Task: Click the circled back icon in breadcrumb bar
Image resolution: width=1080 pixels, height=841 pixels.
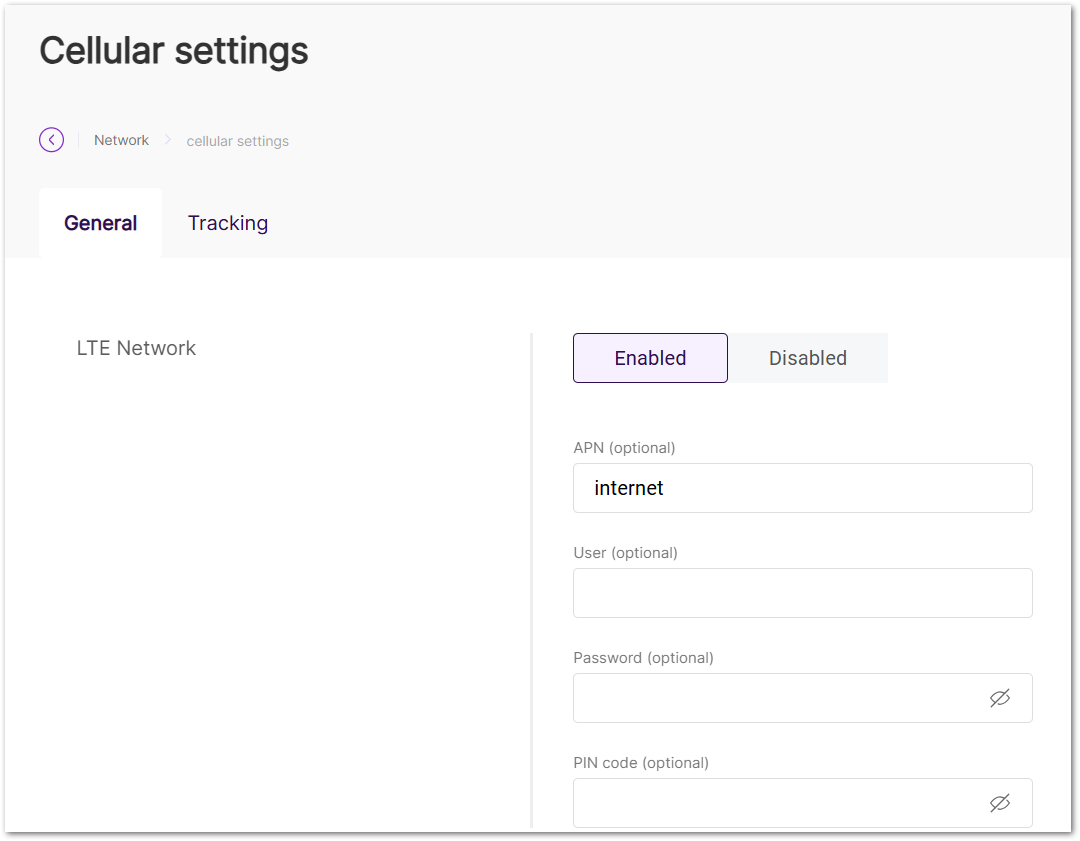Action: (x=51, y=140)
